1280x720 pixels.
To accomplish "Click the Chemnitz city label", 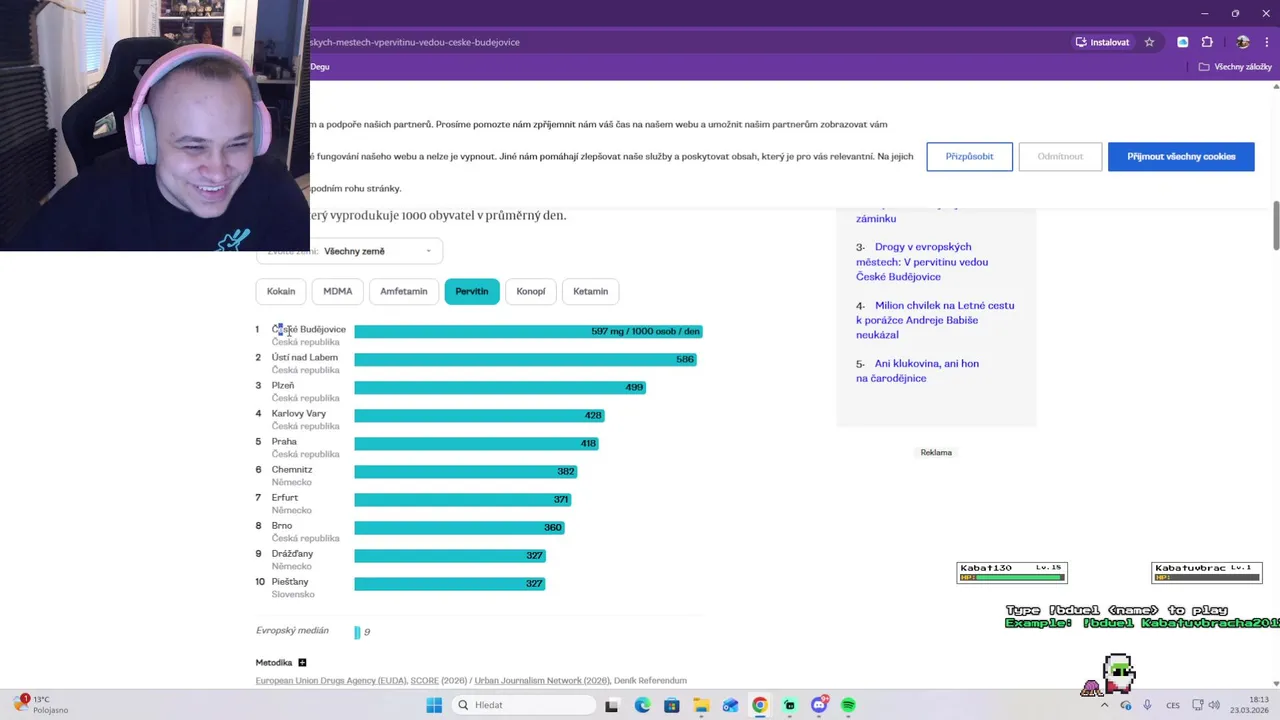I will (292, 470).
